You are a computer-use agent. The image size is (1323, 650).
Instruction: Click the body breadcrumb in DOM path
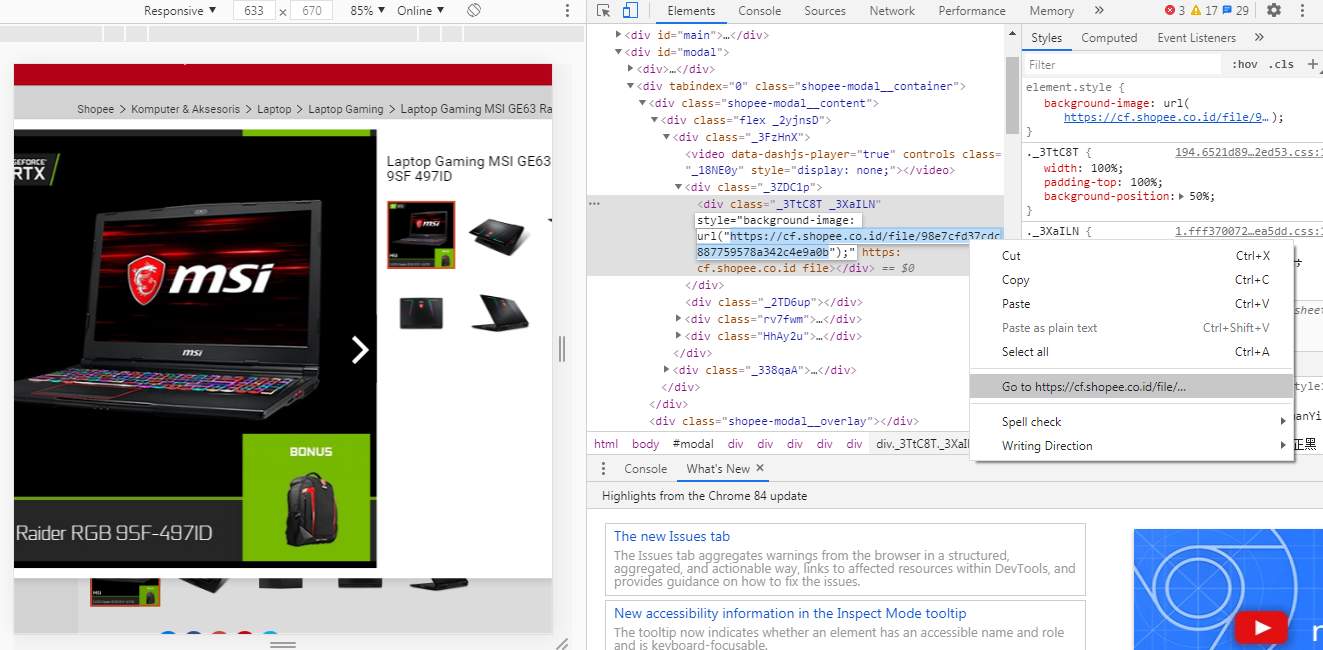[646, 444]
